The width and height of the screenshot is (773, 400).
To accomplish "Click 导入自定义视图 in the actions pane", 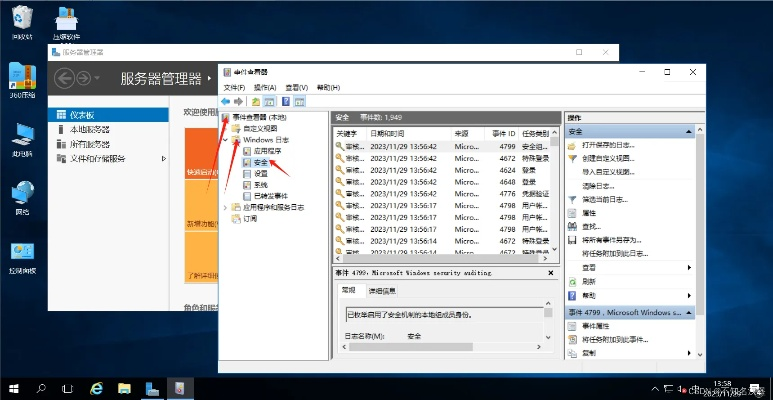I will pyautogui.click(x=608, y=172).
